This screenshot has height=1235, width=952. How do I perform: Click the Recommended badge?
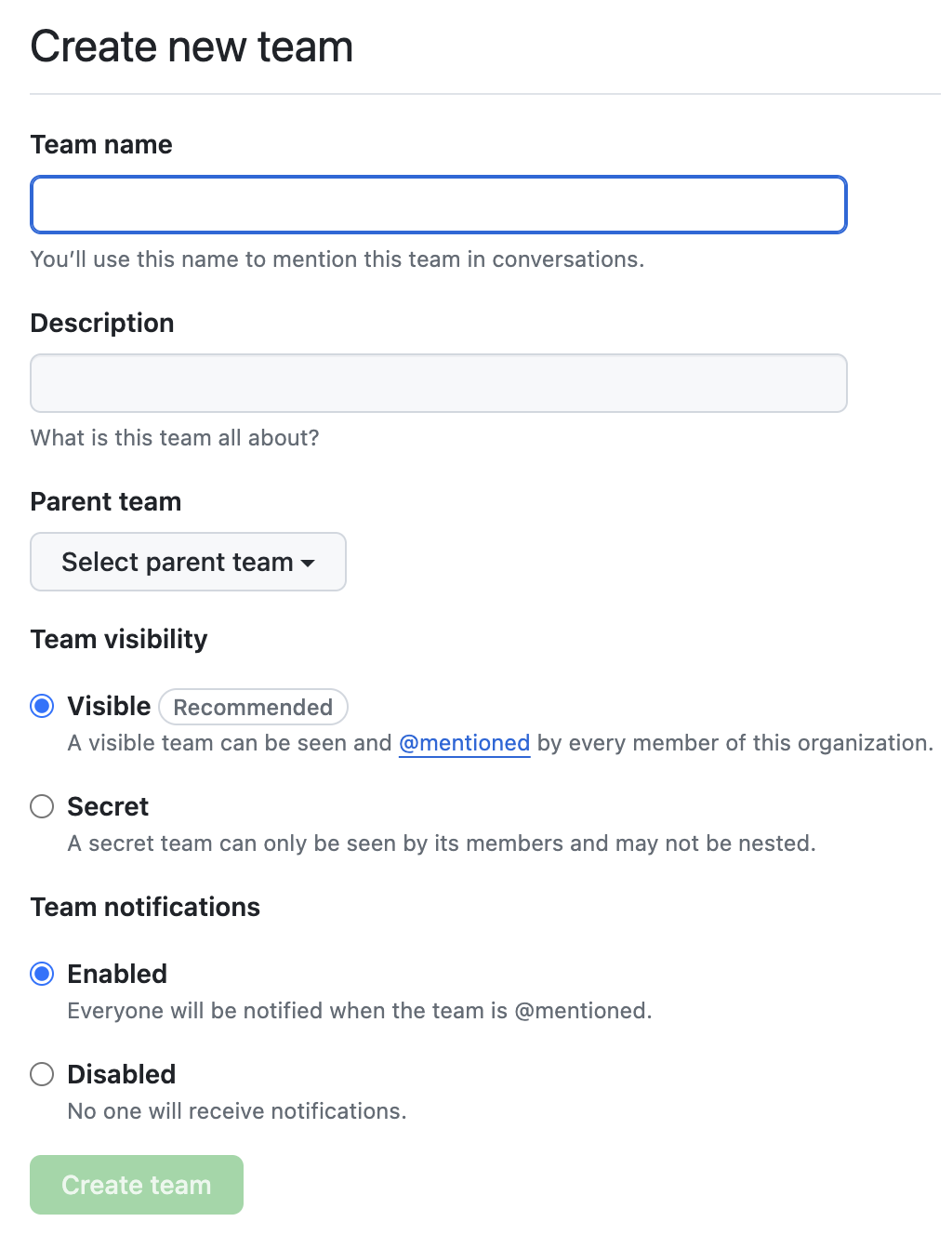(253, 707)
